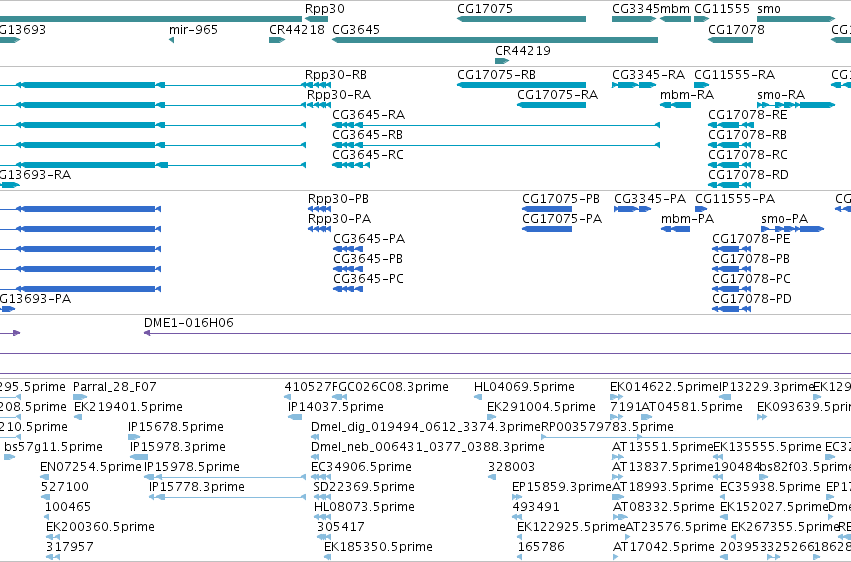Image resolution: width=851 pixels, height=562 pixels.
Task: Click the EN07254.5prime EST label
Action: tap(91, 468)
